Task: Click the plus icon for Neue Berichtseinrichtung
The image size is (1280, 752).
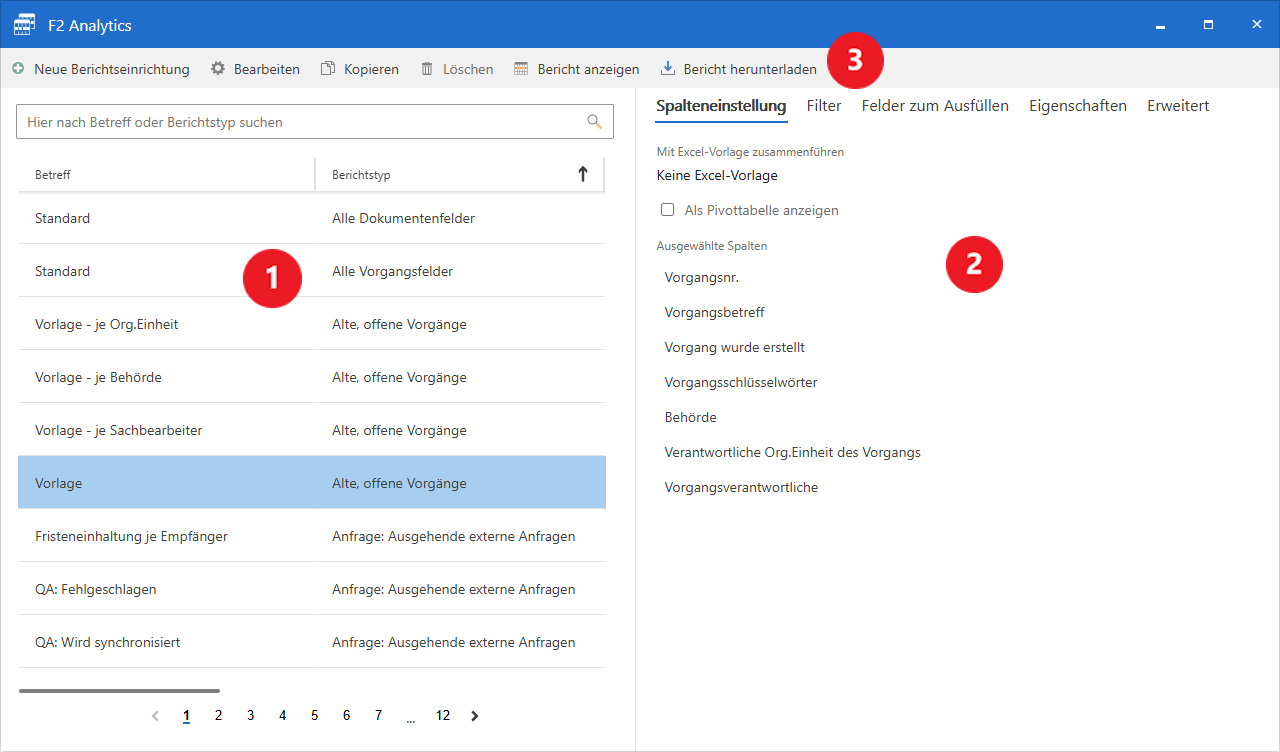Action: pyautogui.click(x=18, y=69)
